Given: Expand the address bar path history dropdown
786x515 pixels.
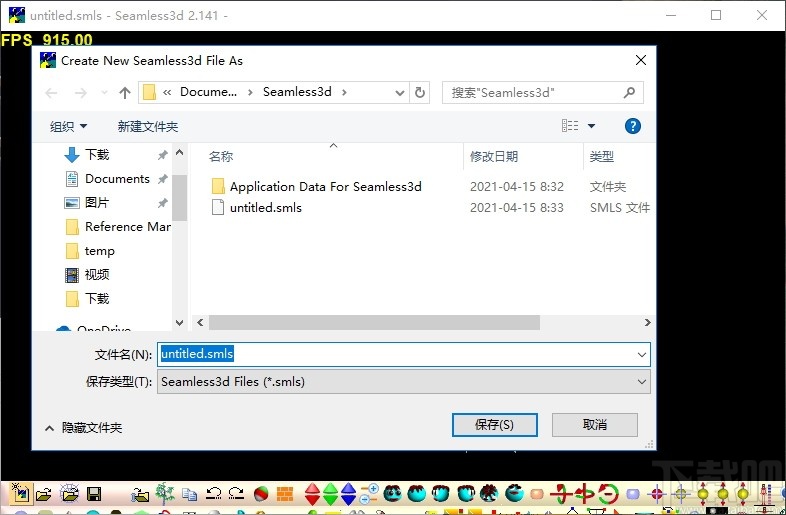Looking at the screenshot, I should point(400,93).
